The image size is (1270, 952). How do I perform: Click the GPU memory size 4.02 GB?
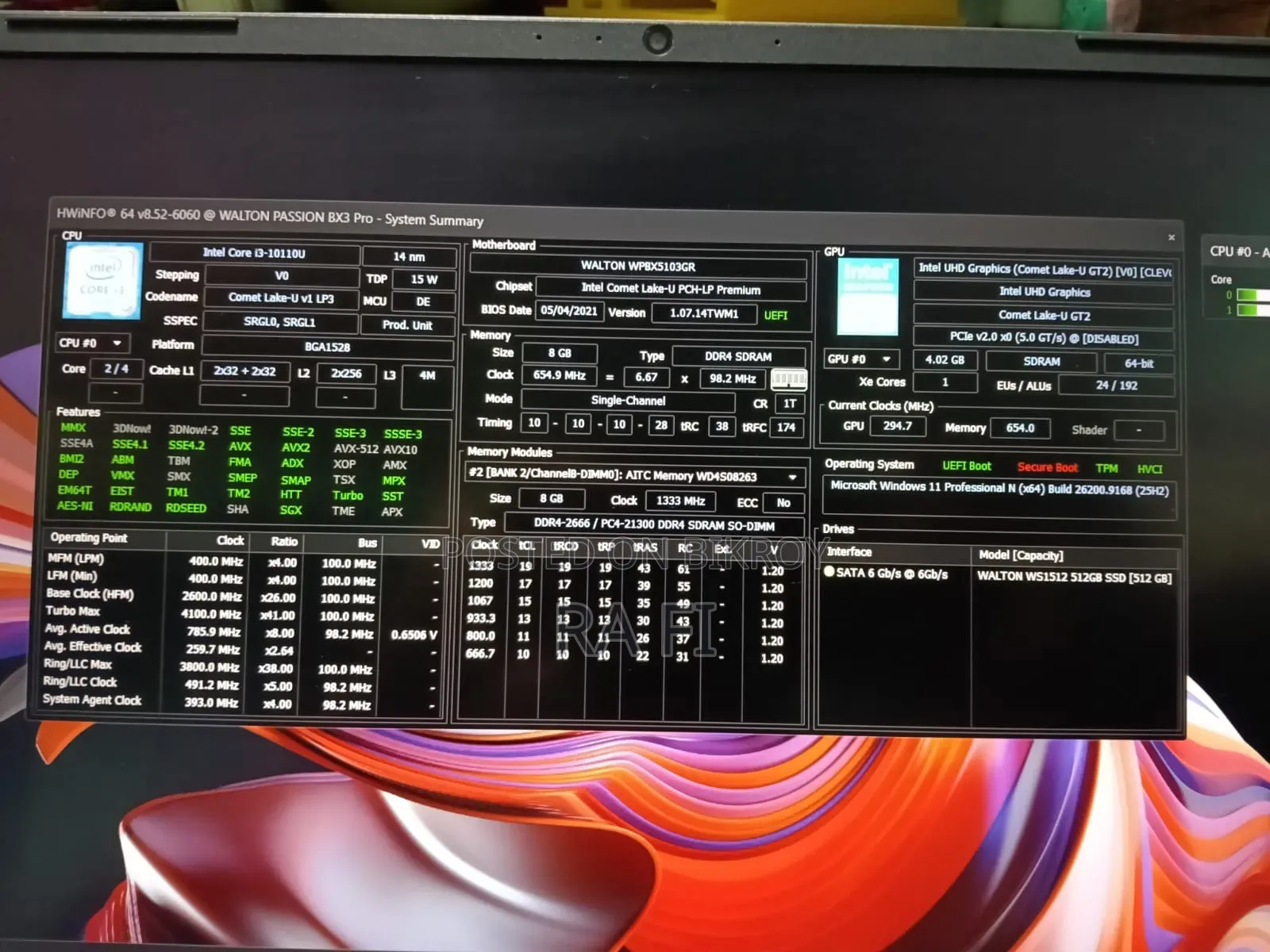945,359
